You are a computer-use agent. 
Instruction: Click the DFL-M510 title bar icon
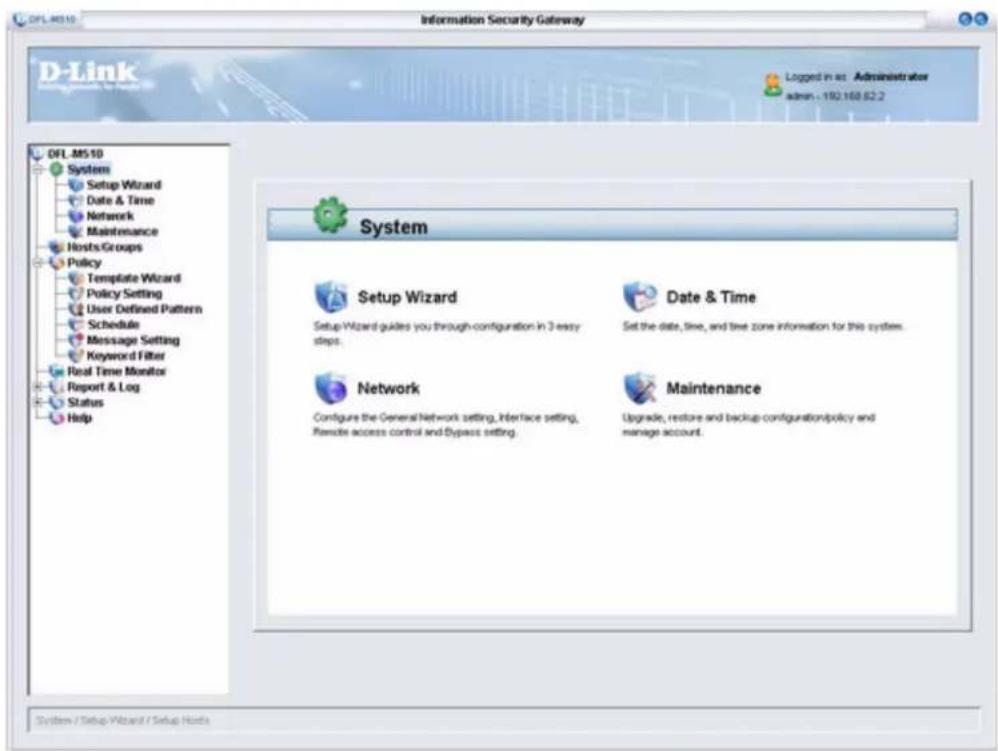[x=20, y=19]
